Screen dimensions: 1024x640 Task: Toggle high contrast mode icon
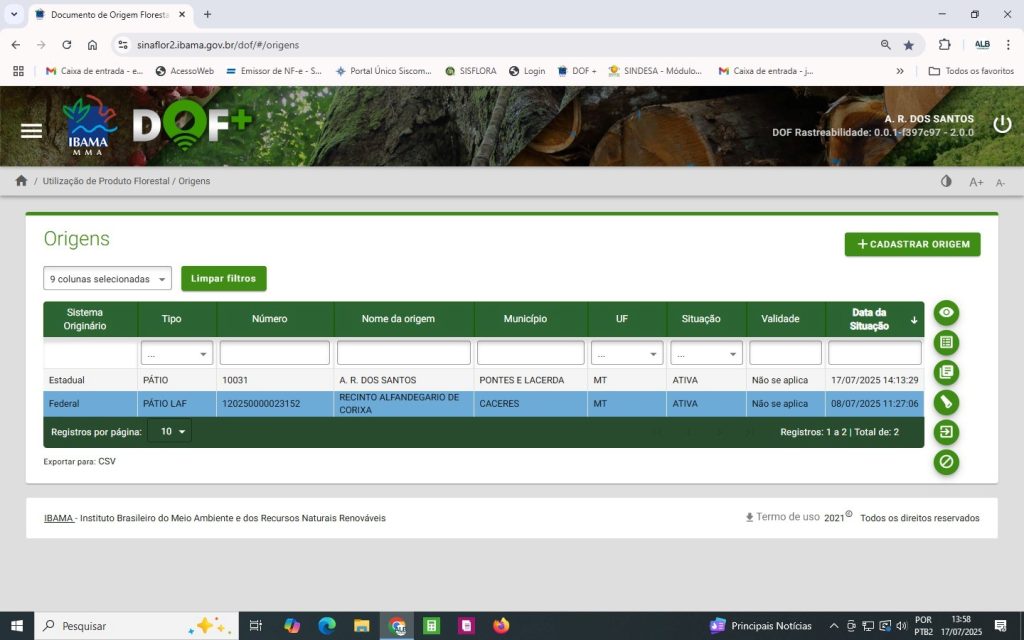tap(946, 182)
